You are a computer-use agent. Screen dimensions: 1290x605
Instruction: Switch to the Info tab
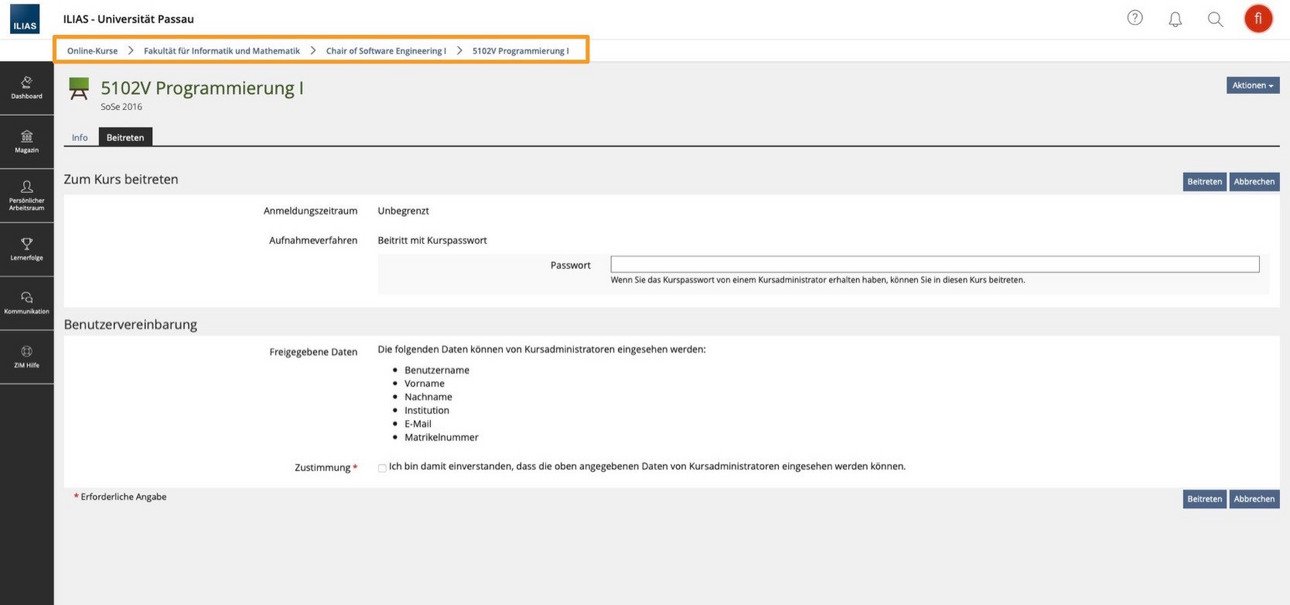pos(80,137)
